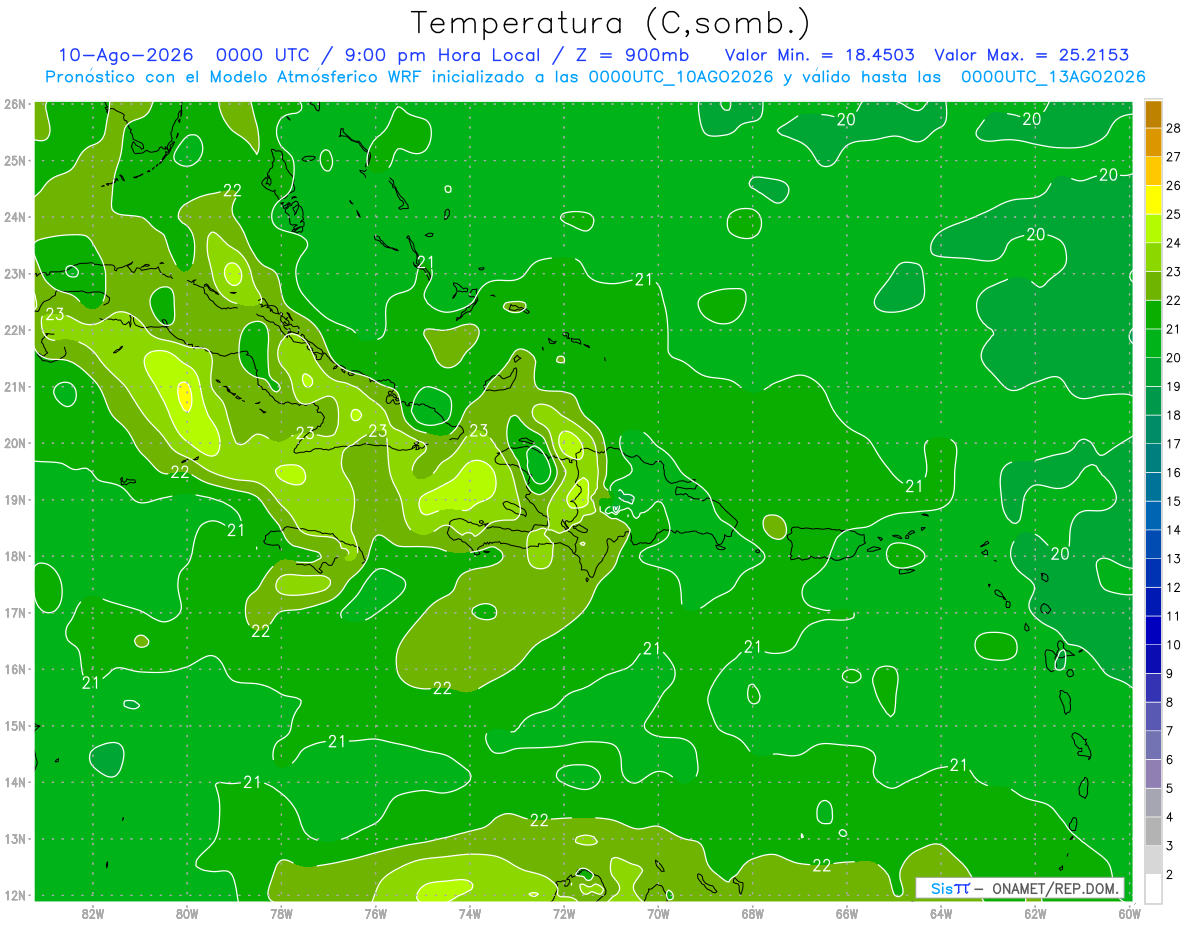Click the color scale label "15"
The width and height of the screenshot is (1200, 927).
point(1174,501)
